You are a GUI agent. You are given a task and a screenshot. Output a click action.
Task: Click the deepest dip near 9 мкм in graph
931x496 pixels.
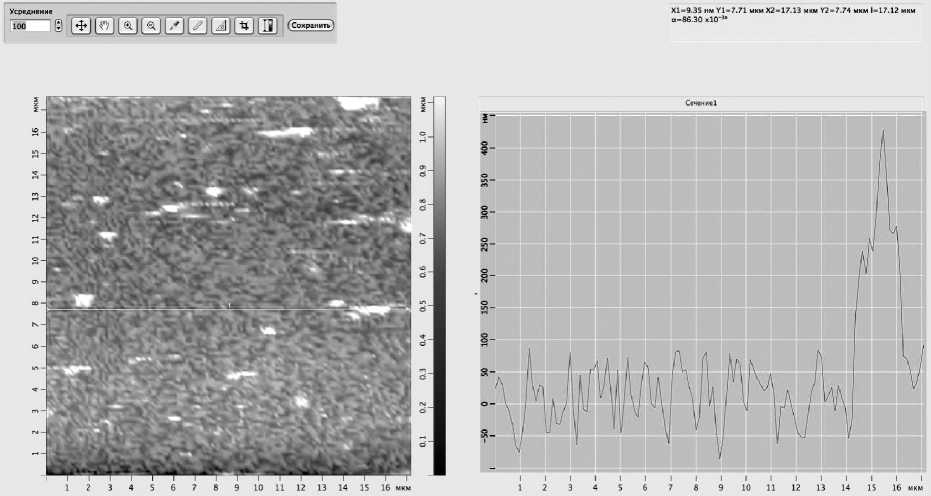click(719, 458)
